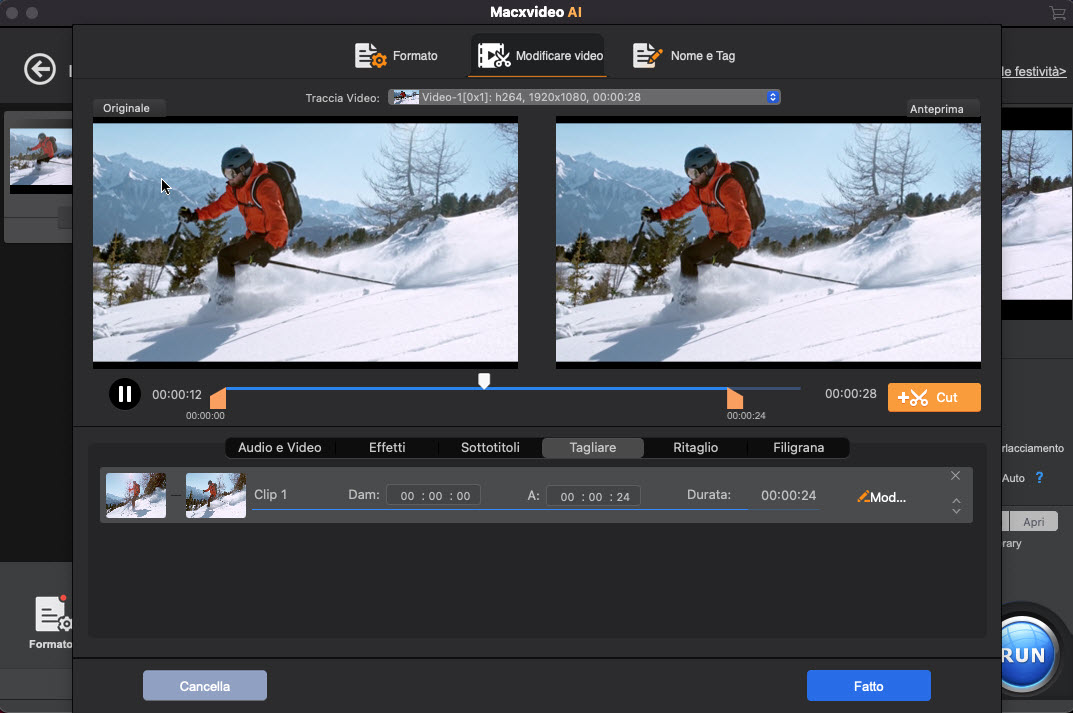
Task: Click the Fatto button
Action: click(868, 686)
